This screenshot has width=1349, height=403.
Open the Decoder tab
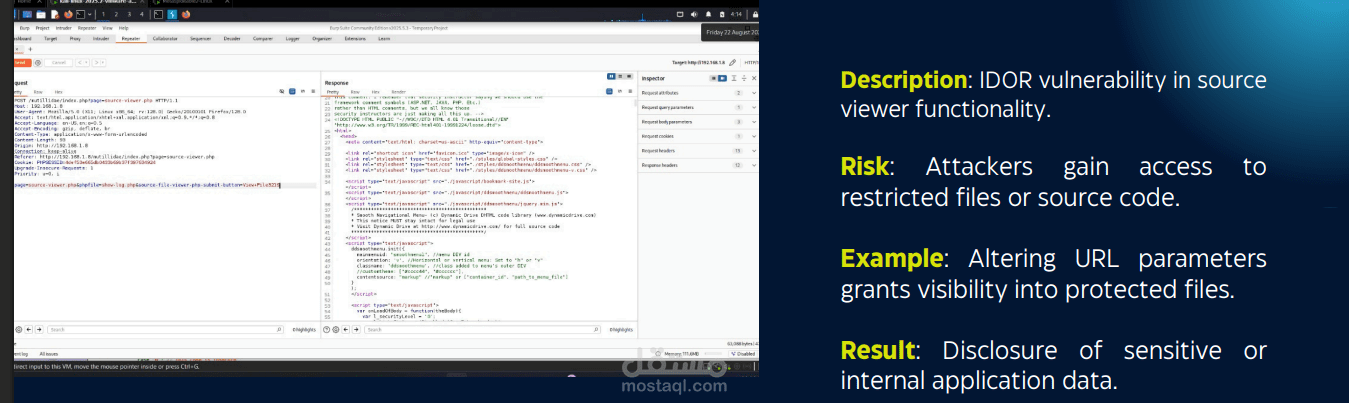coord(232,38)
